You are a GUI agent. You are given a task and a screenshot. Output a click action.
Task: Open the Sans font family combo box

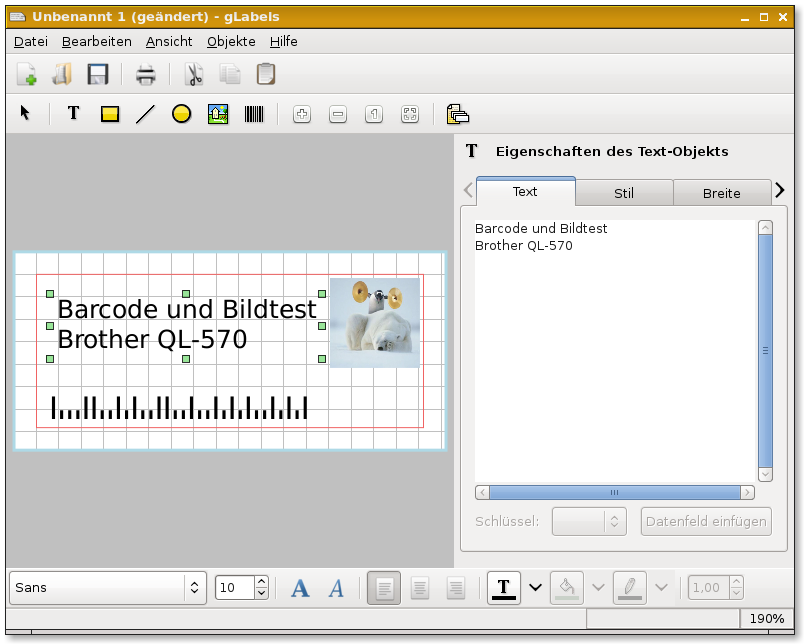tap(108, 588)
